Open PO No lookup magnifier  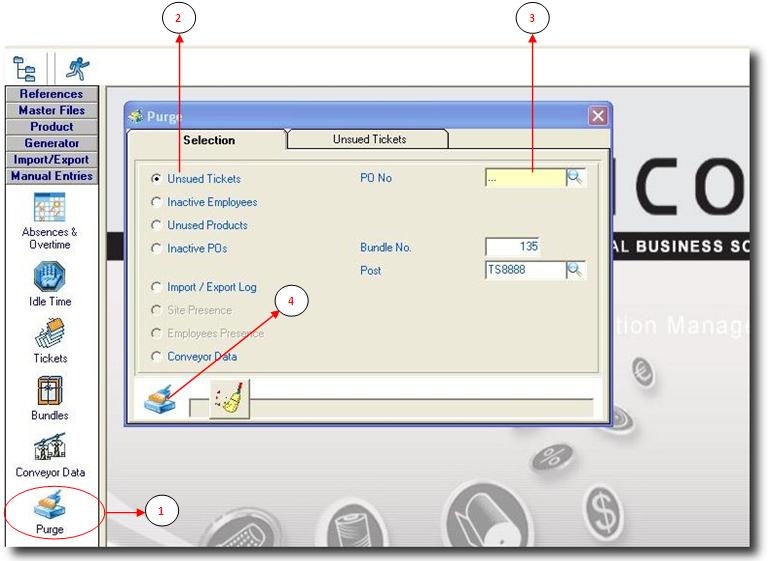576,178
